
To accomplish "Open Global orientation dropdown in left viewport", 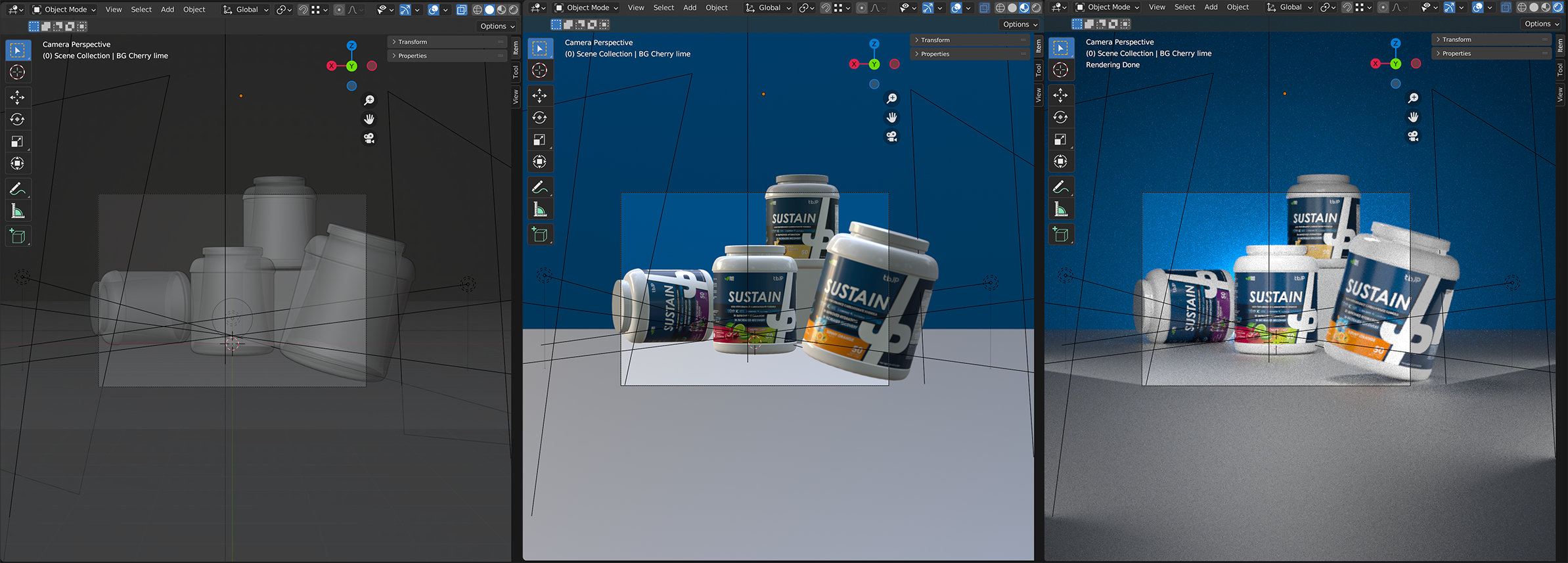I will 246,10.
